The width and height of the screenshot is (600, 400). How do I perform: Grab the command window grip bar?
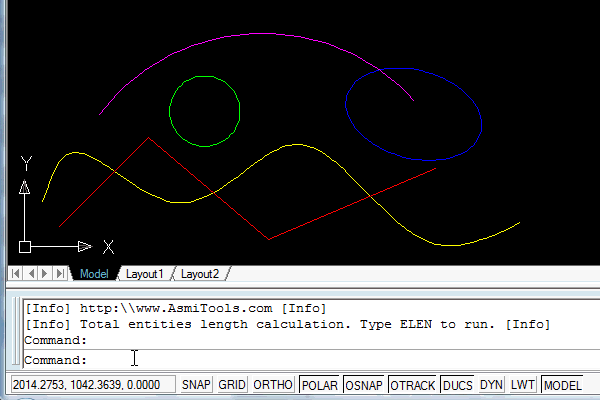[15, 331]
